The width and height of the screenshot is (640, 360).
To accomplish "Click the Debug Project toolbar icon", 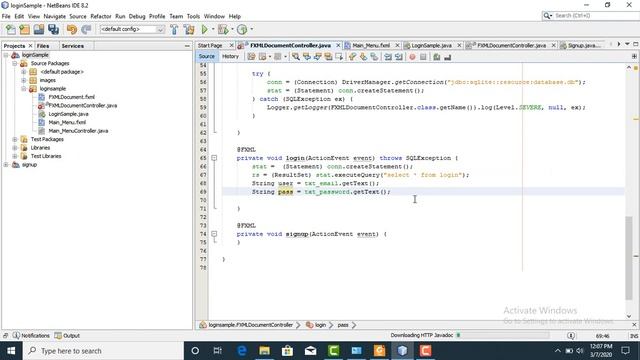I will 223,29.
